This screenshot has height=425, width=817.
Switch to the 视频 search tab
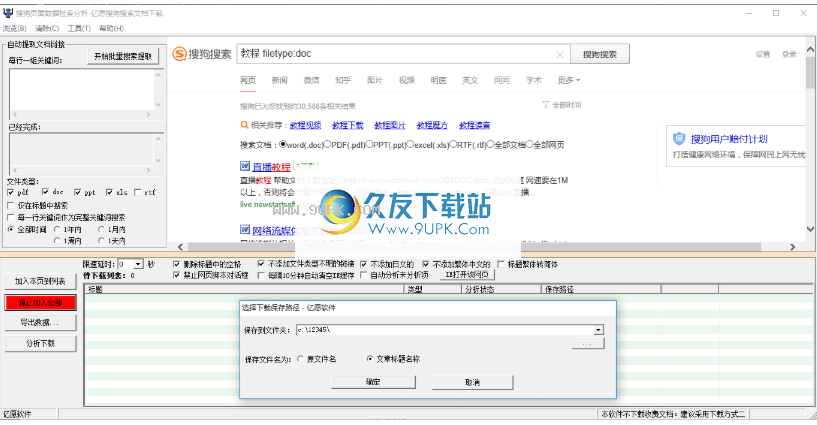point(406,80)
